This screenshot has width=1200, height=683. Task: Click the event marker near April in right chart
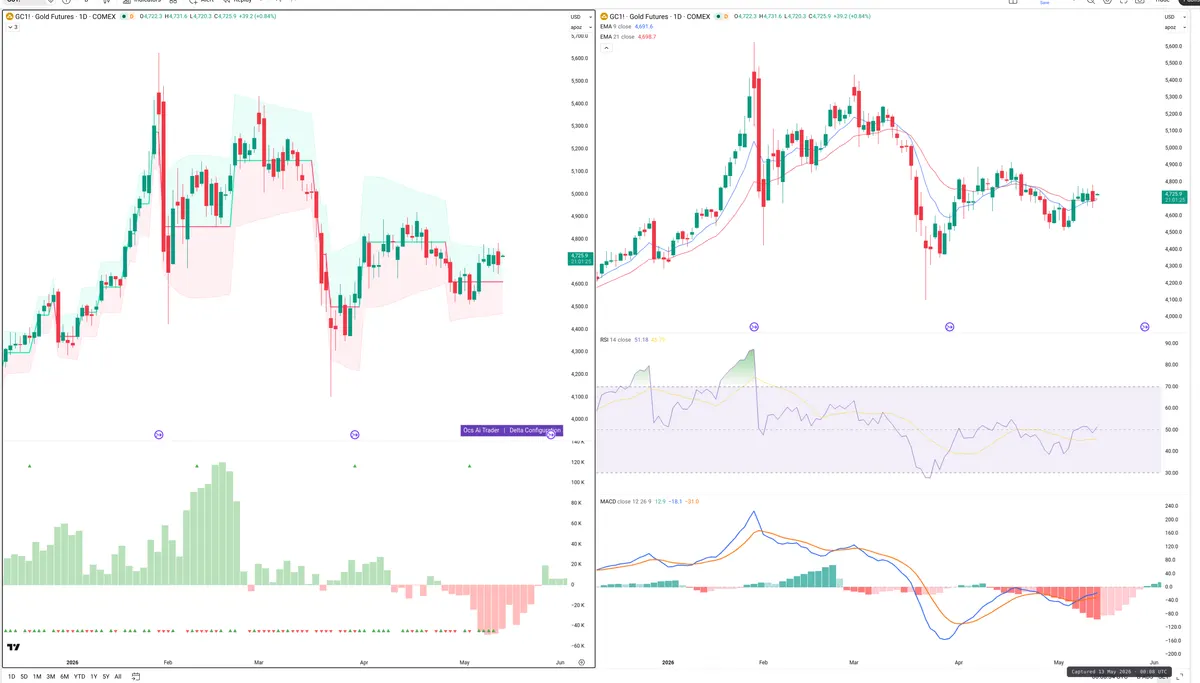[x=949, y=327]
